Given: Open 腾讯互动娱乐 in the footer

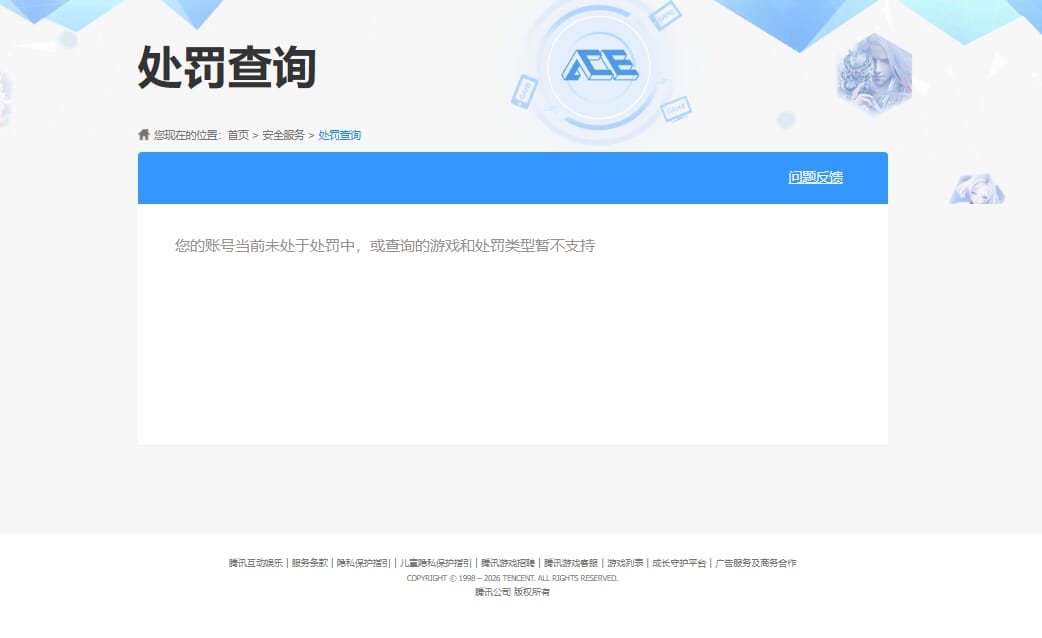Looking at the screenshot, I should click(x=253, y=562).
